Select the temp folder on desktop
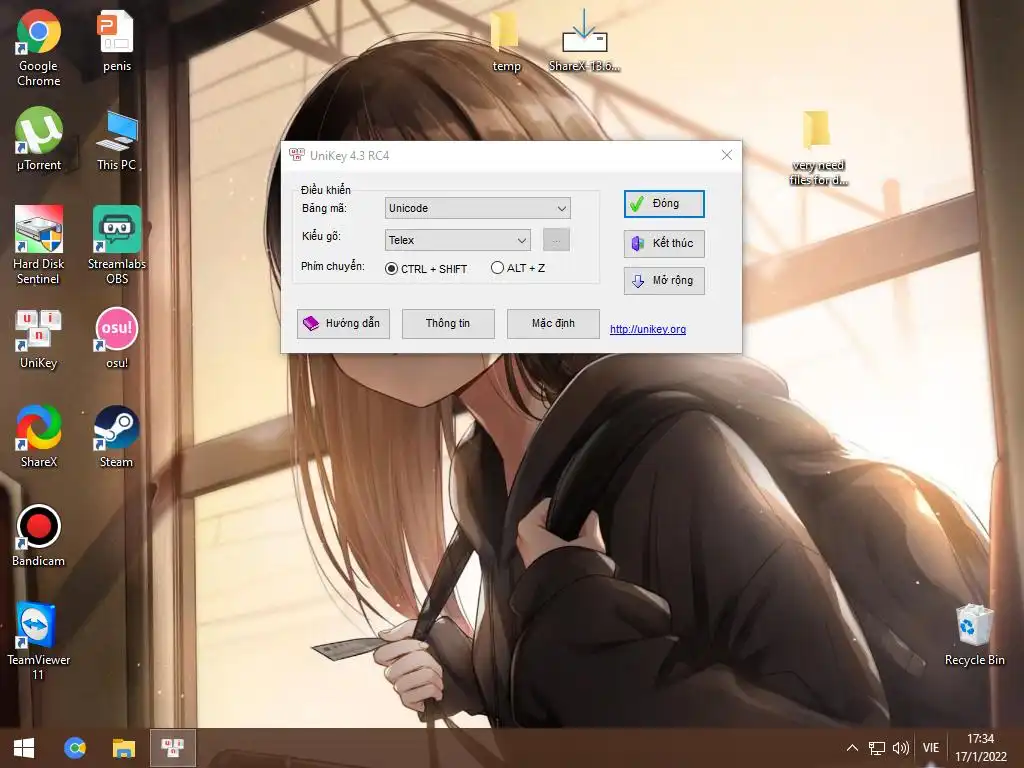The image size is (1024, 768). tap(505, 40)
